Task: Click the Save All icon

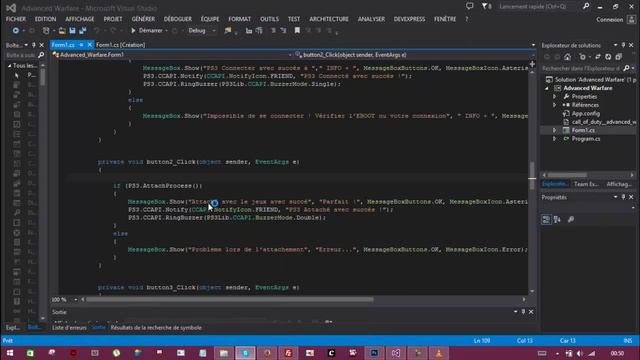Action: (x=82, y=31)
